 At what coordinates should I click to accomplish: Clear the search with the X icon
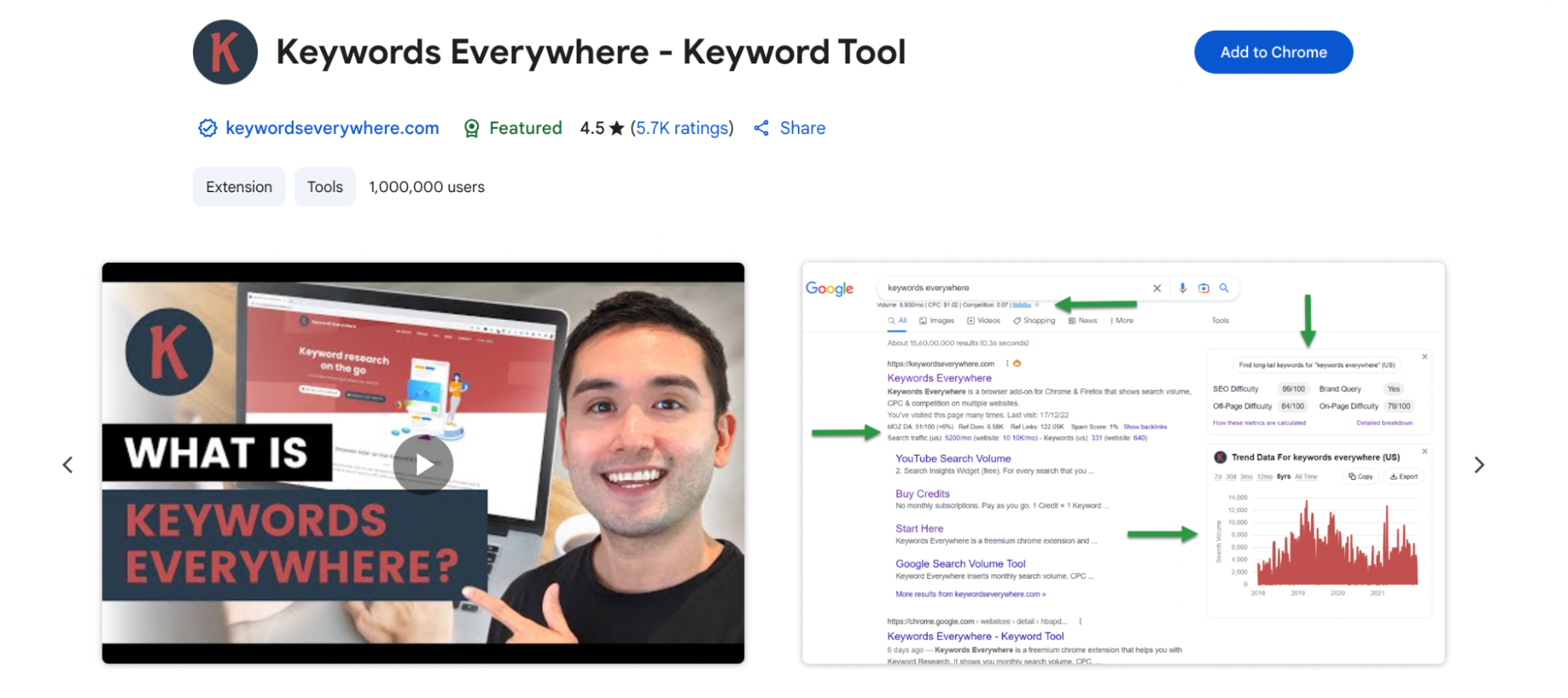pos(1157,288)
